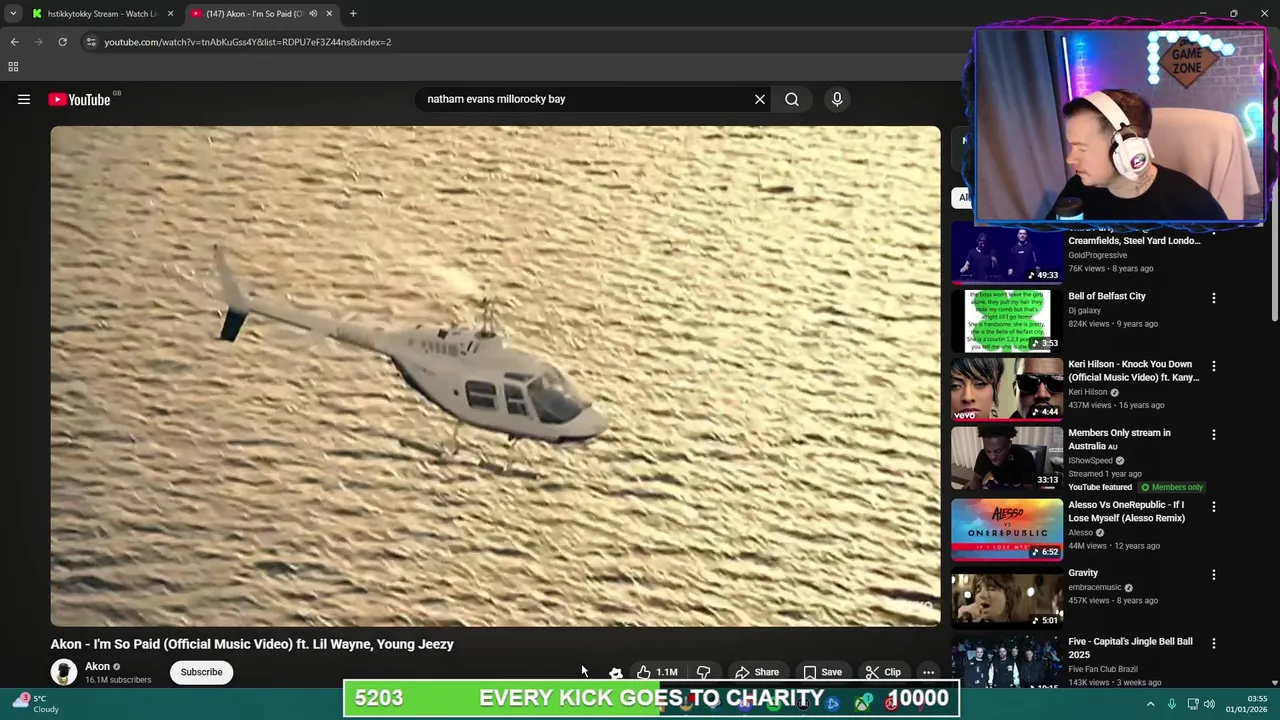Screen dimensions: 1280x720
Task: Visit the embracemusic channel
Action: 1094,587
